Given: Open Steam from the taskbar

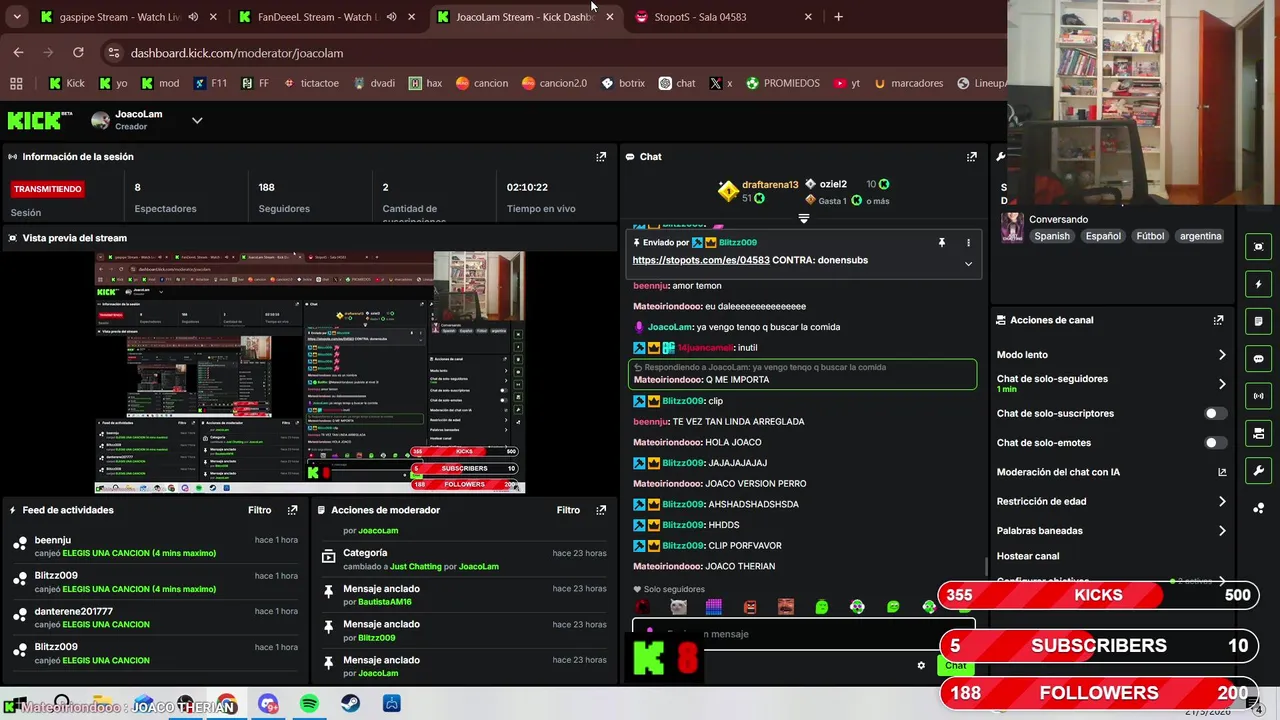Looking at the screenshot, I should pos(350,704).
